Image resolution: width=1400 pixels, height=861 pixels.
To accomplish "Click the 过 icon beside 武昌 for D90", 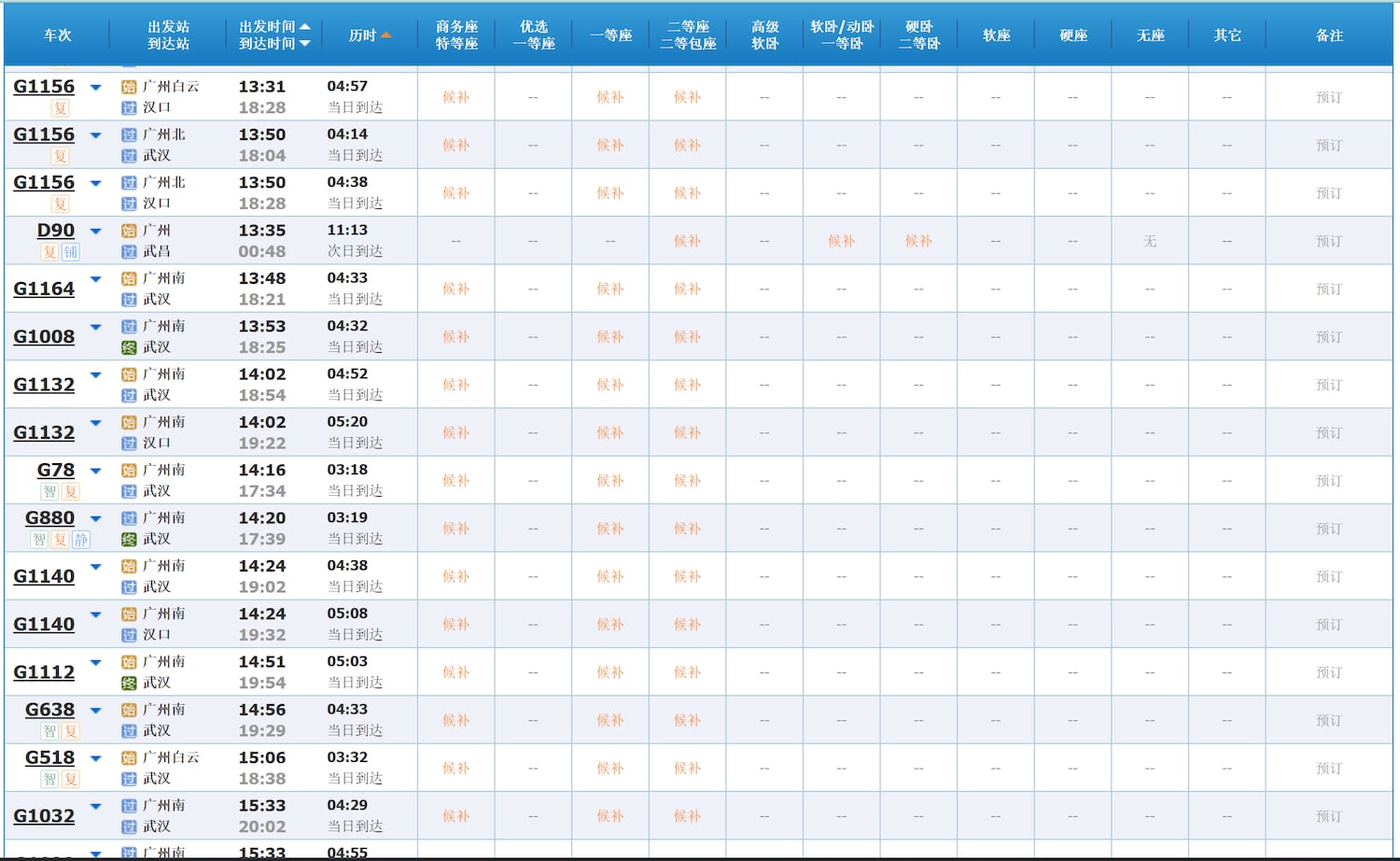I will [129, 251].
